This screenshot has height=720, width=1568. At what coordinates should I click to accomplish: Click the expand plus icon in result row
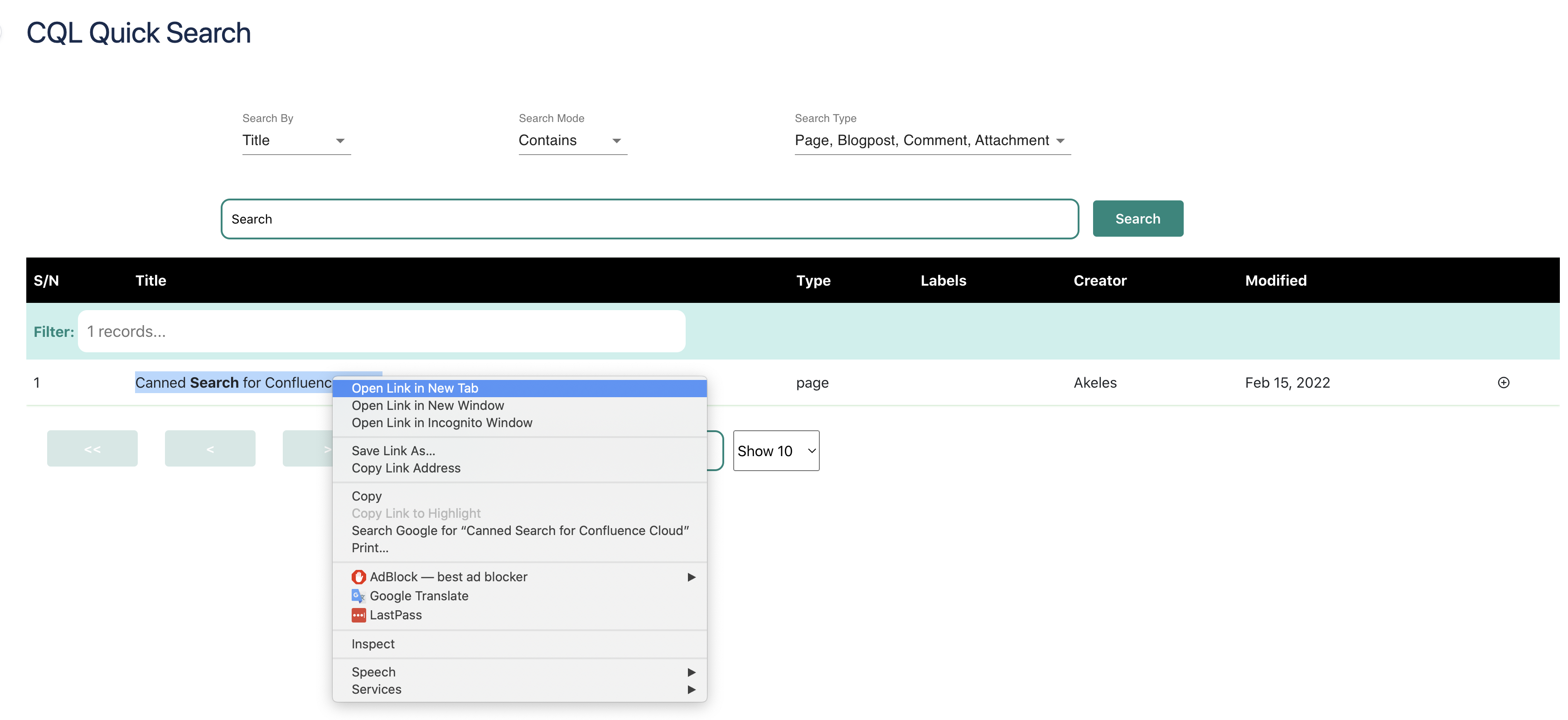1503,383
